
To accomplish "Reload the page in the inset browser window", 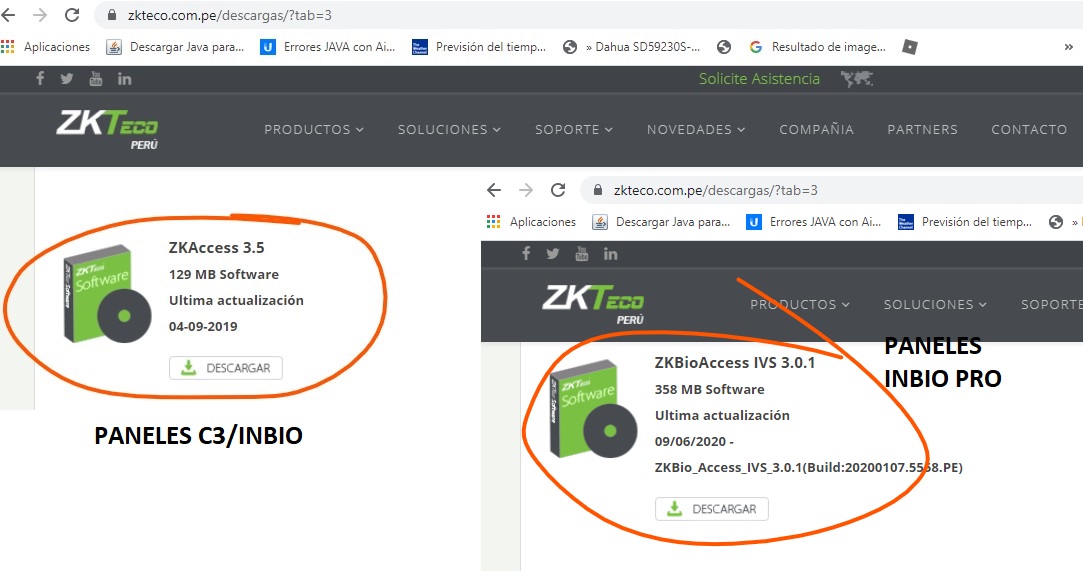I will click(x=558, y=190).
